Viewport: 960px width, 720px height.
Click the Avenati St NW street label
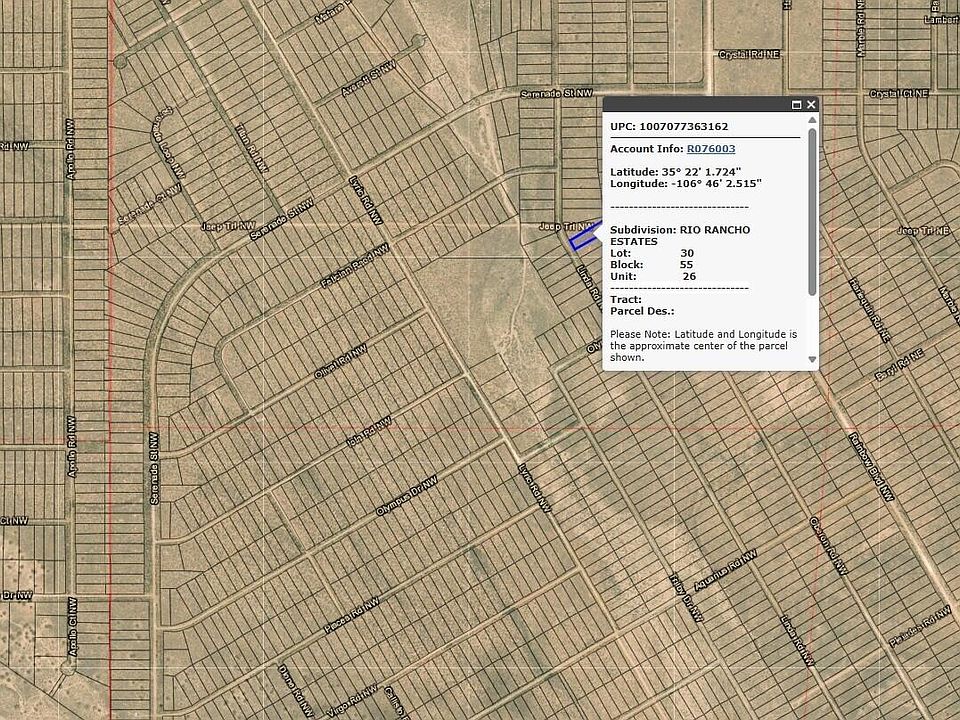click(369, 78)
